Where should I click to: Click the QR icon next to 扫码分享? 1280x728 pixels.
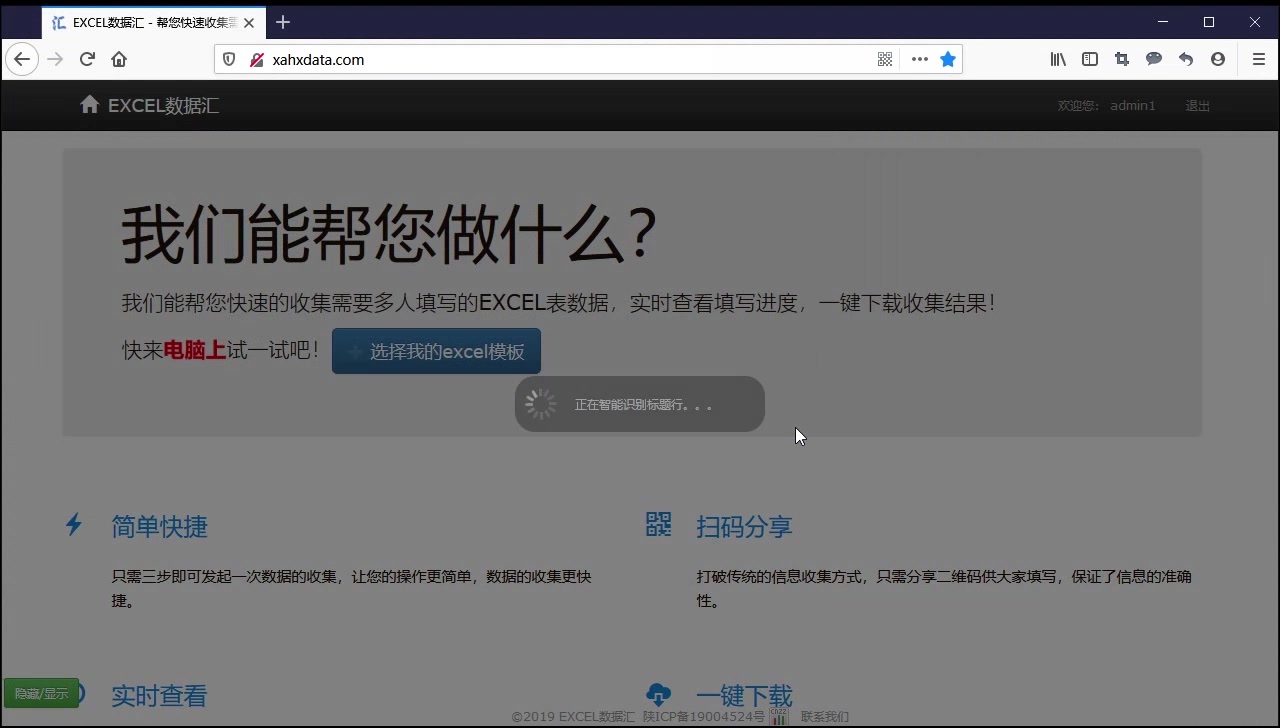tap(659, 524)
